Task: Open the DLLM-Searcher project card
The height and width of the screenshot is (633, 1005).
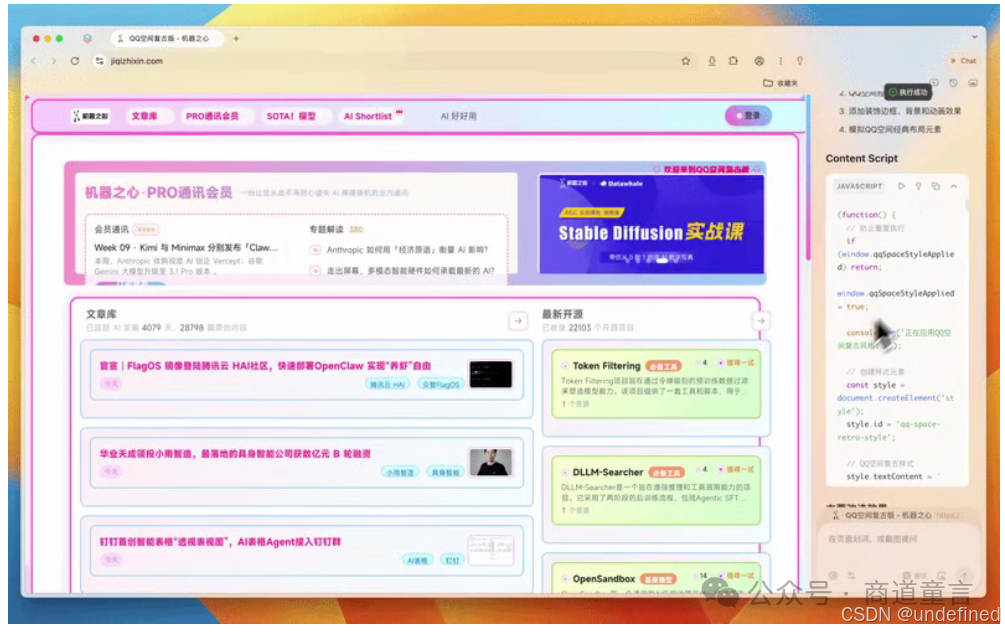Action: (x=656, y=490)
